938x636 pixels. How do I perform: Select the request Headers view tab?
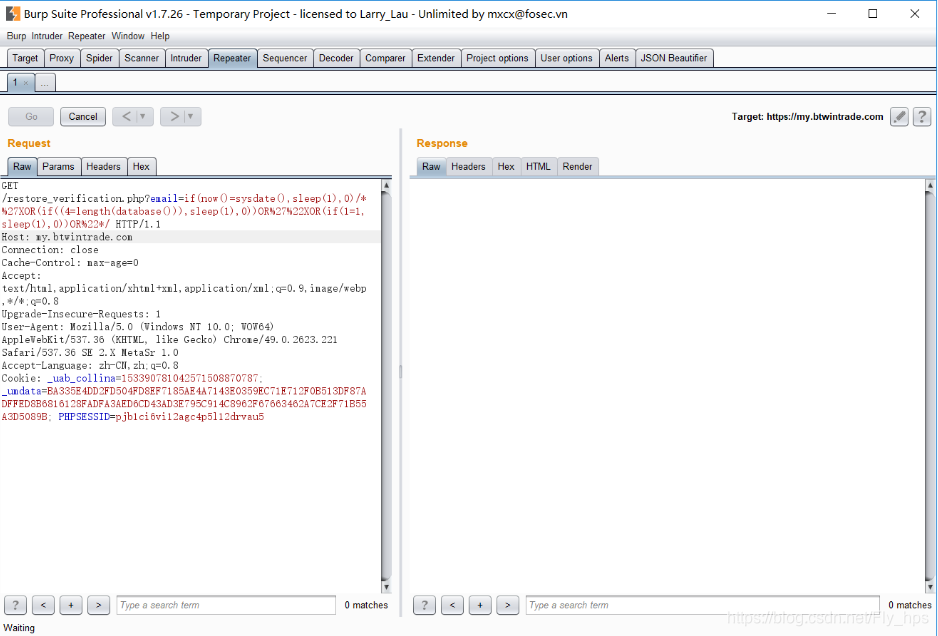pos(103,166)
